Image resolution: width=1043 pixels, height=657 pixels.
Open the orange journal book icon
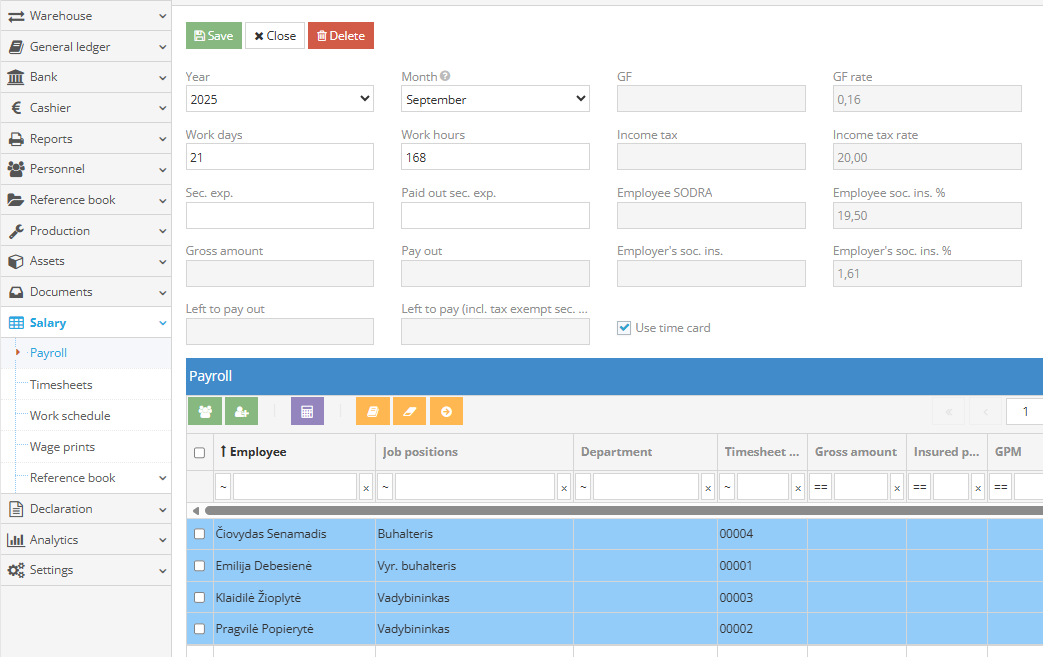pos(372,411)
